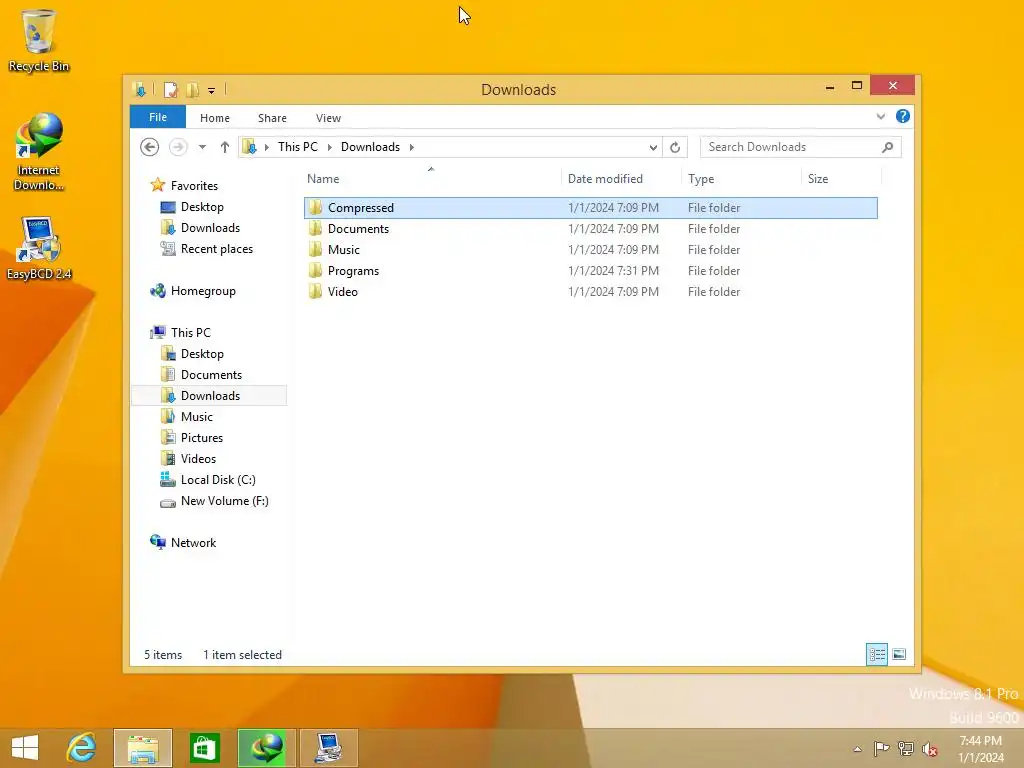Screen dimensions: 1024x768
Task: Open EasyBCD taskbar button
Action: (328, 748)
